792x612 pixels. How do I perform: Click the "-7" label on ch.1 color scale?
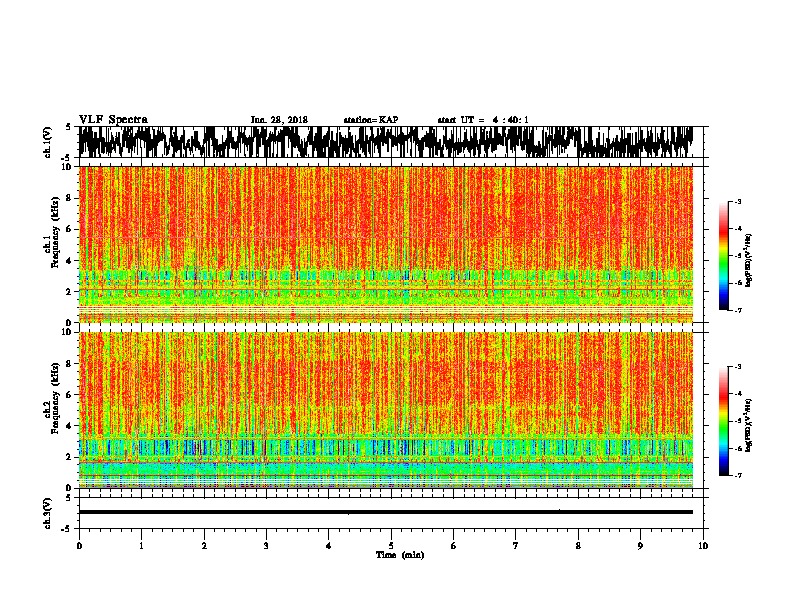pyautogui.click(x=737, y=310)
